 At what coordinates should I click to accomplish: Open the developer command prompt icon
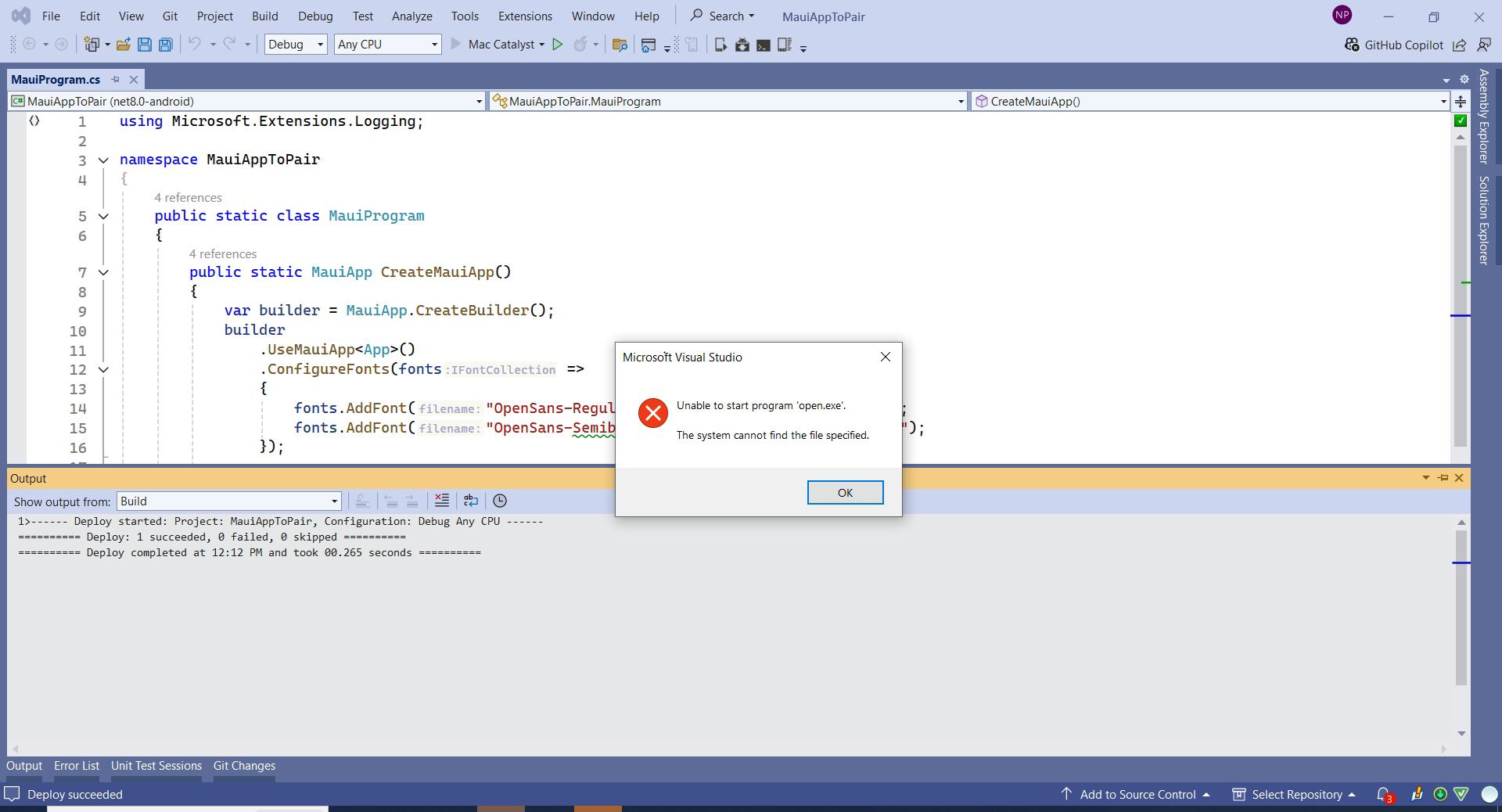point(763,45)
